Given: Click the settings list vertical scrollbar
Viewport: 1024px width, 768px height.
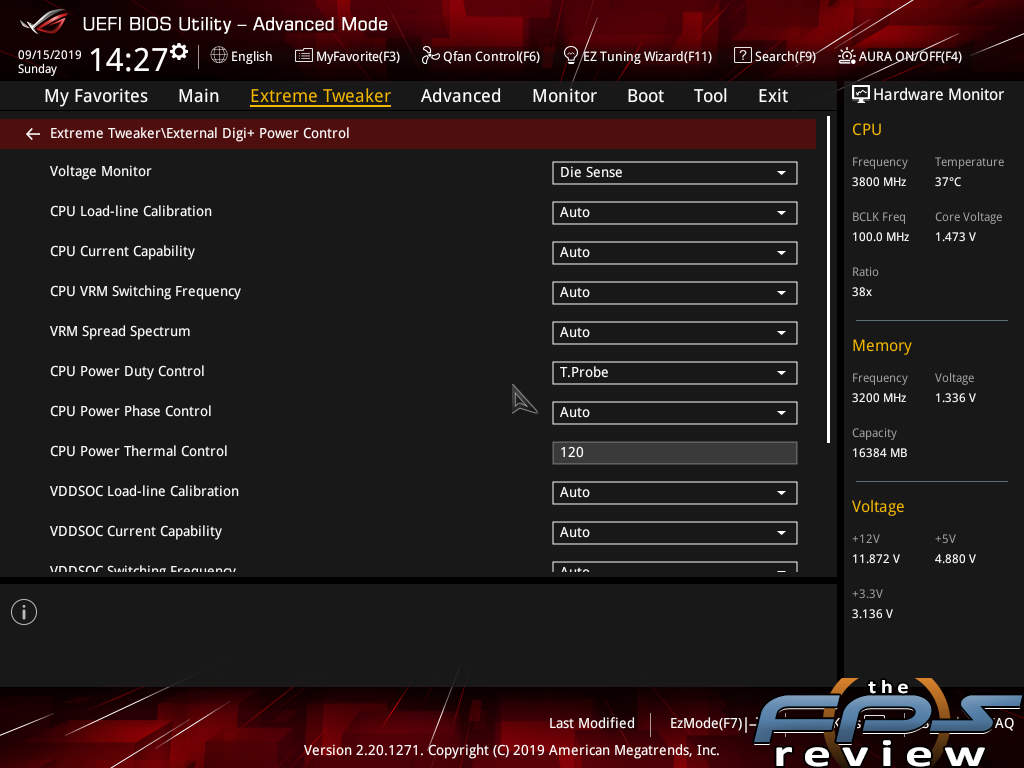Looking at the screenshot, I should click(x=828, y=280).
